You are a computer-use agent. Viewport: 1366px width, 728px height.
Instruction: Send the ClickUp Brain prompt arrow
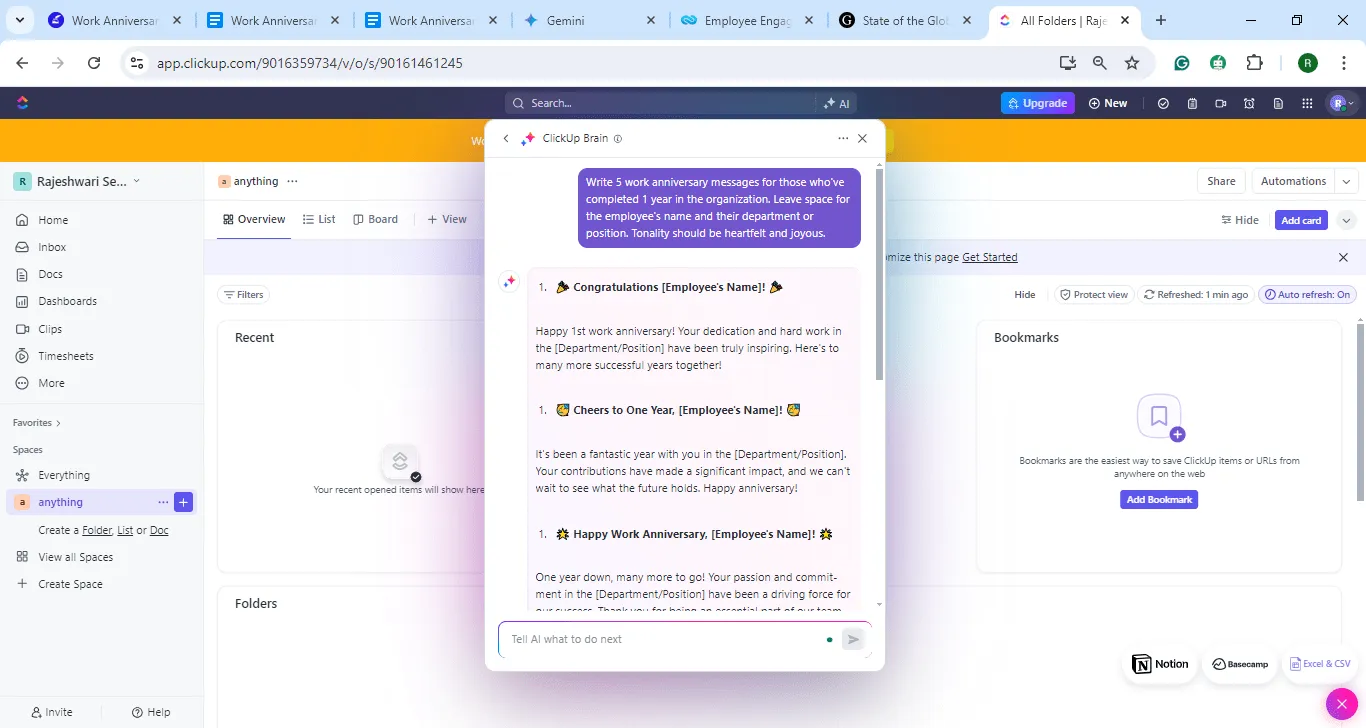coord(852,639)
